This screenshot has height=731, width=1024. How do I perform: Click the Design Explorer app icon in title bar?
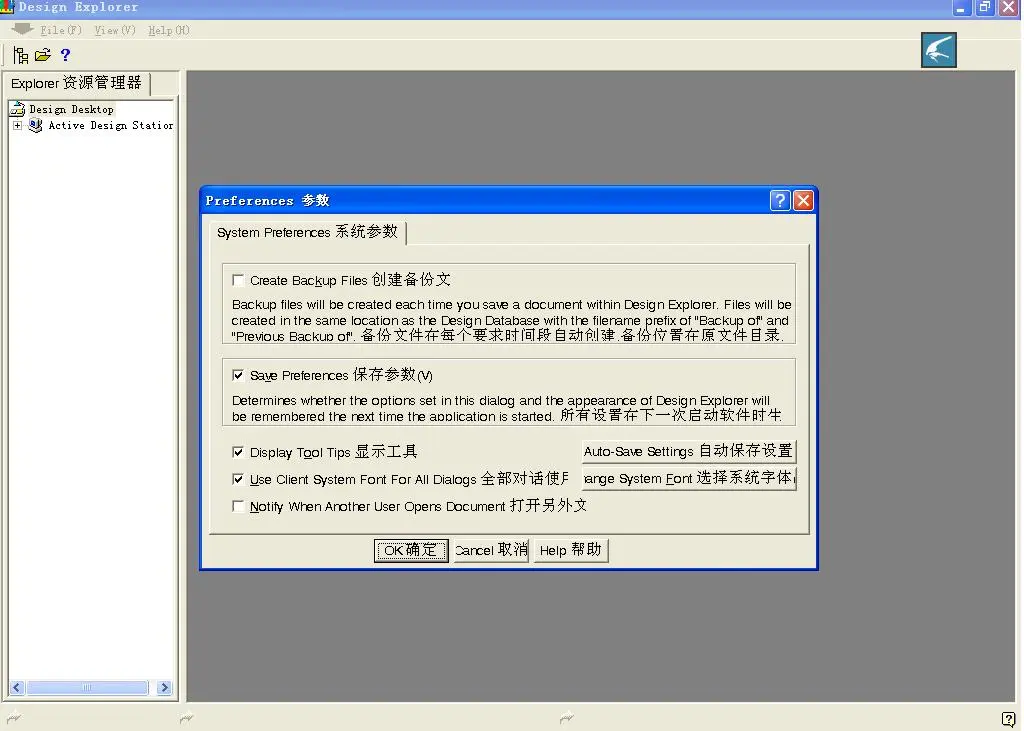tap(7, 7)
